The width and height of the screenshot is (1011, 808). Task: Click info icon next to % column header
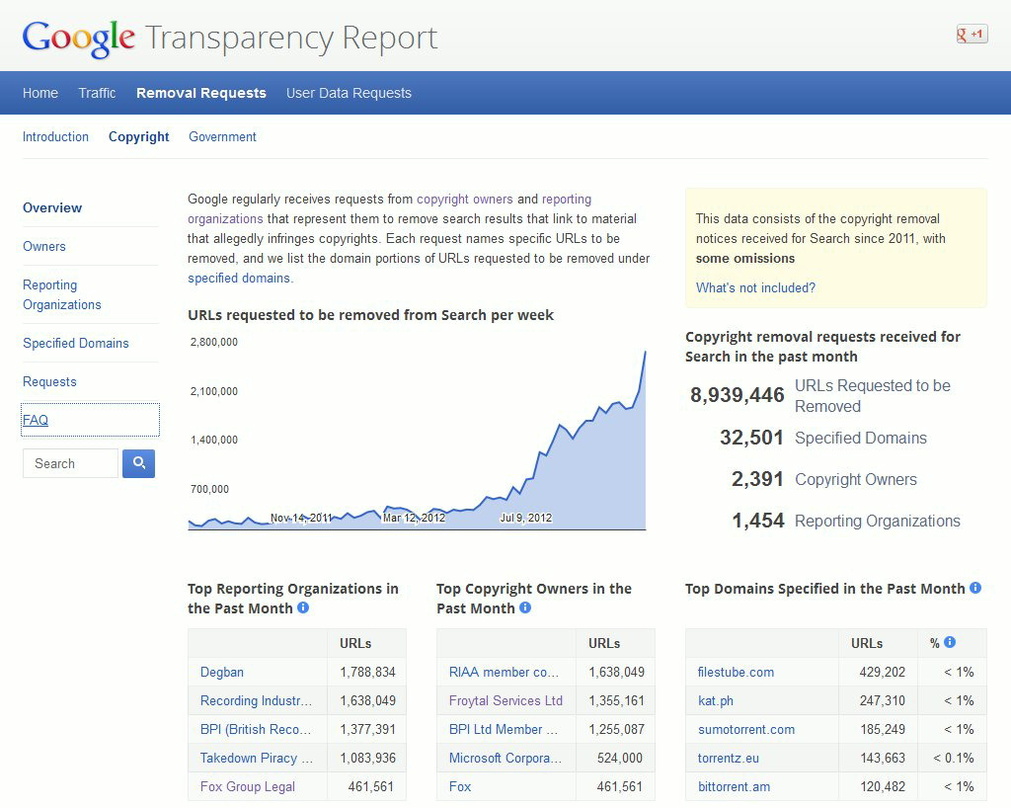tap(950, 642)
